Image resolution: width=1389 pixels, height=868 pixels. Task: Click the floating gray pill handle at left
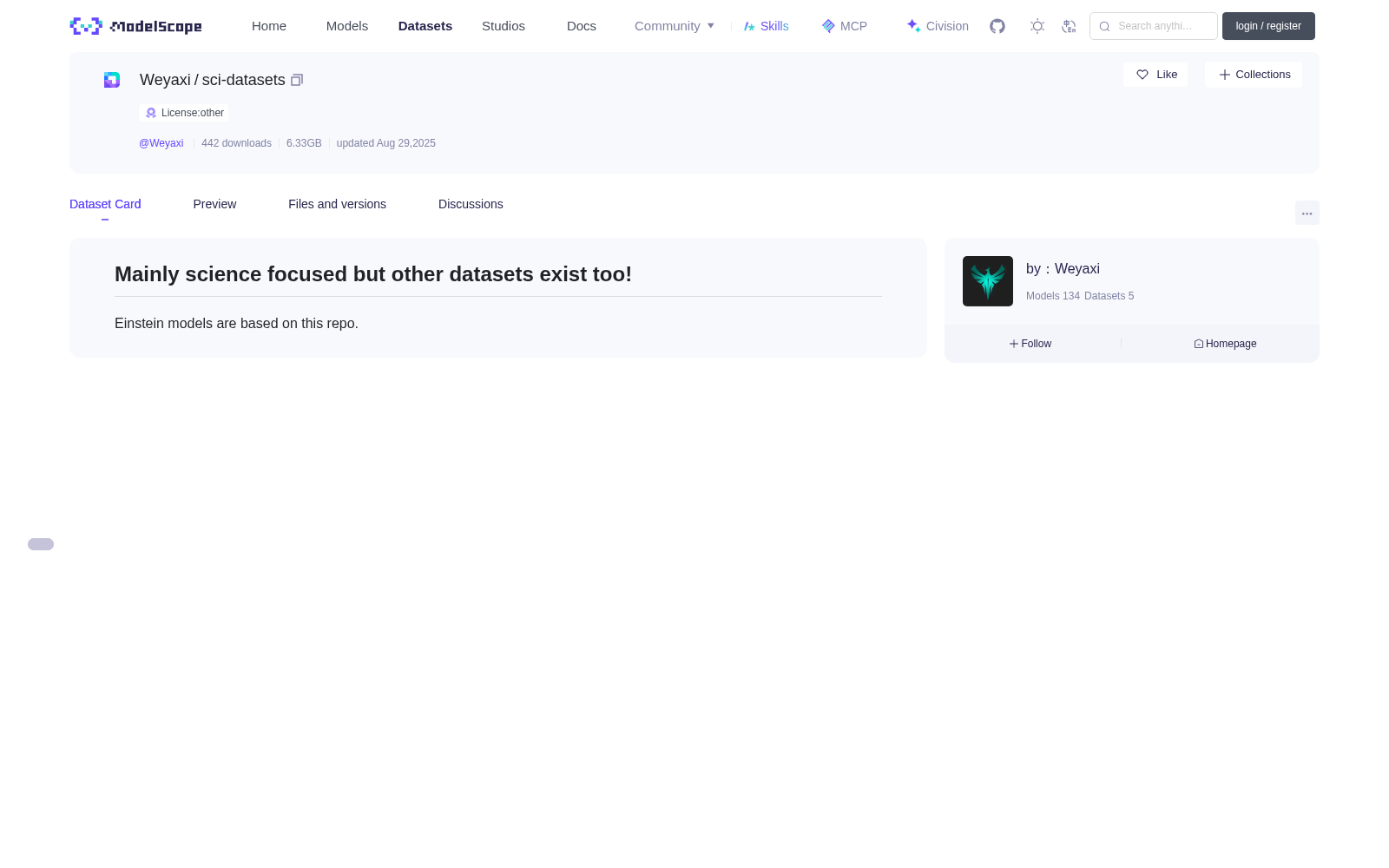[x=41, y=544]
